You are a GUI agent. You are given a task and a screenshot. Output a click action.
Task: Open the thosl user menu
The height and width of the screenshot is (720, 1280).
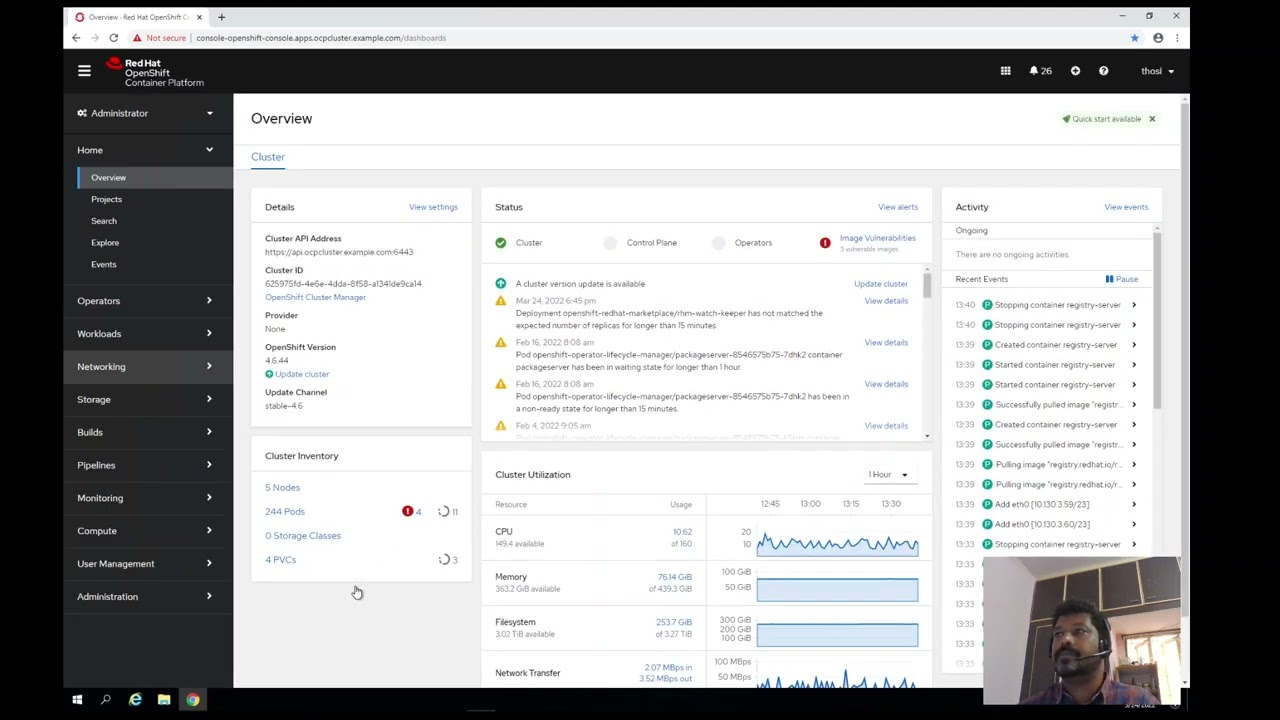(x=1158, y=71)
